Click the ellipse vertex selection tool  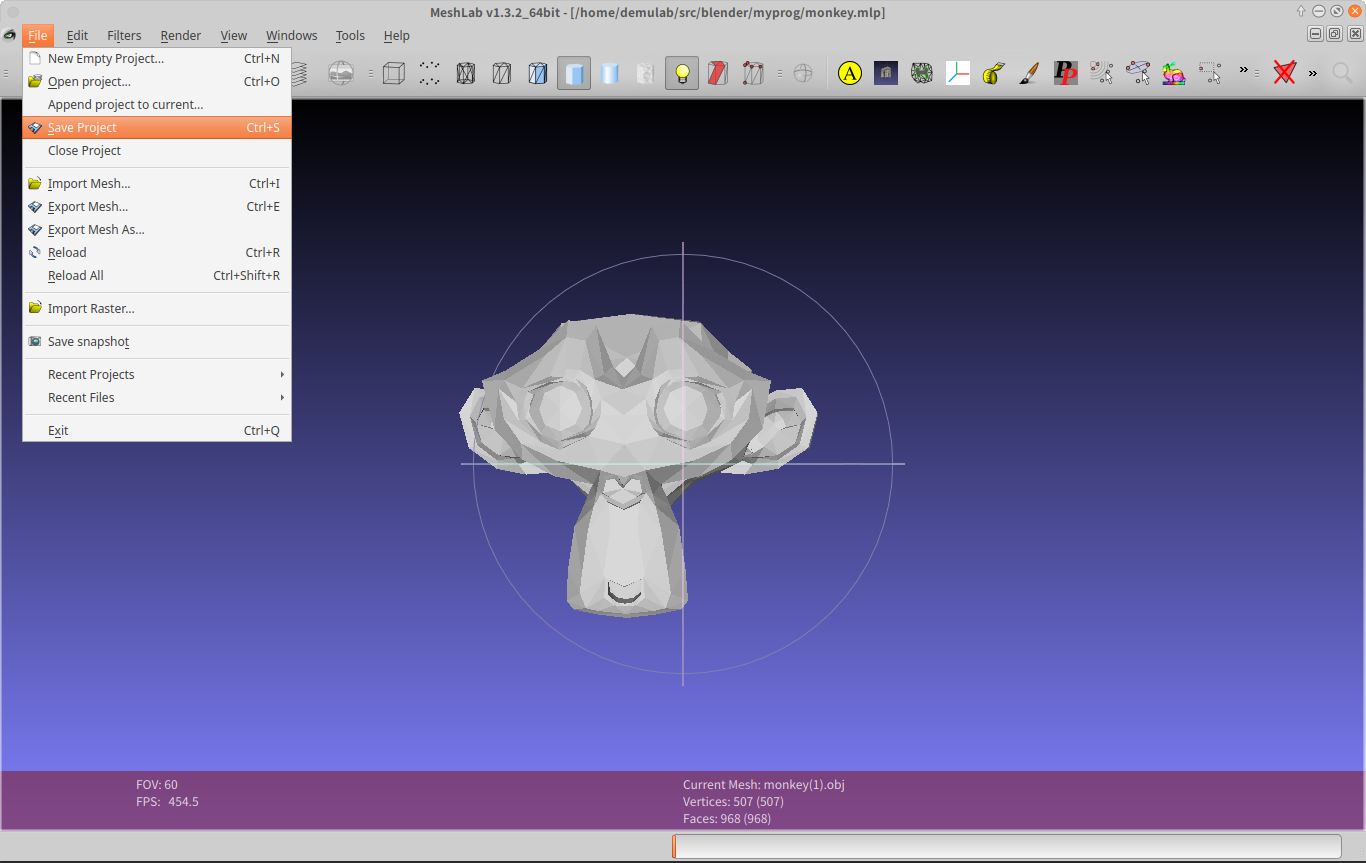(x=1138, y=73)
